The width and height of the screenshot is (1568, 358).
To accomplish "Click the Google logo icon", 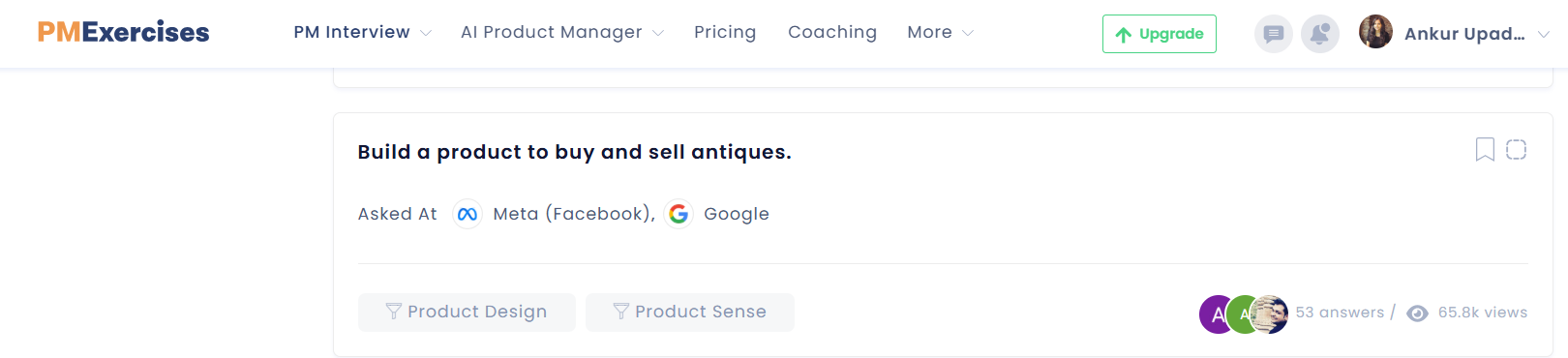I will click(678, 214).
